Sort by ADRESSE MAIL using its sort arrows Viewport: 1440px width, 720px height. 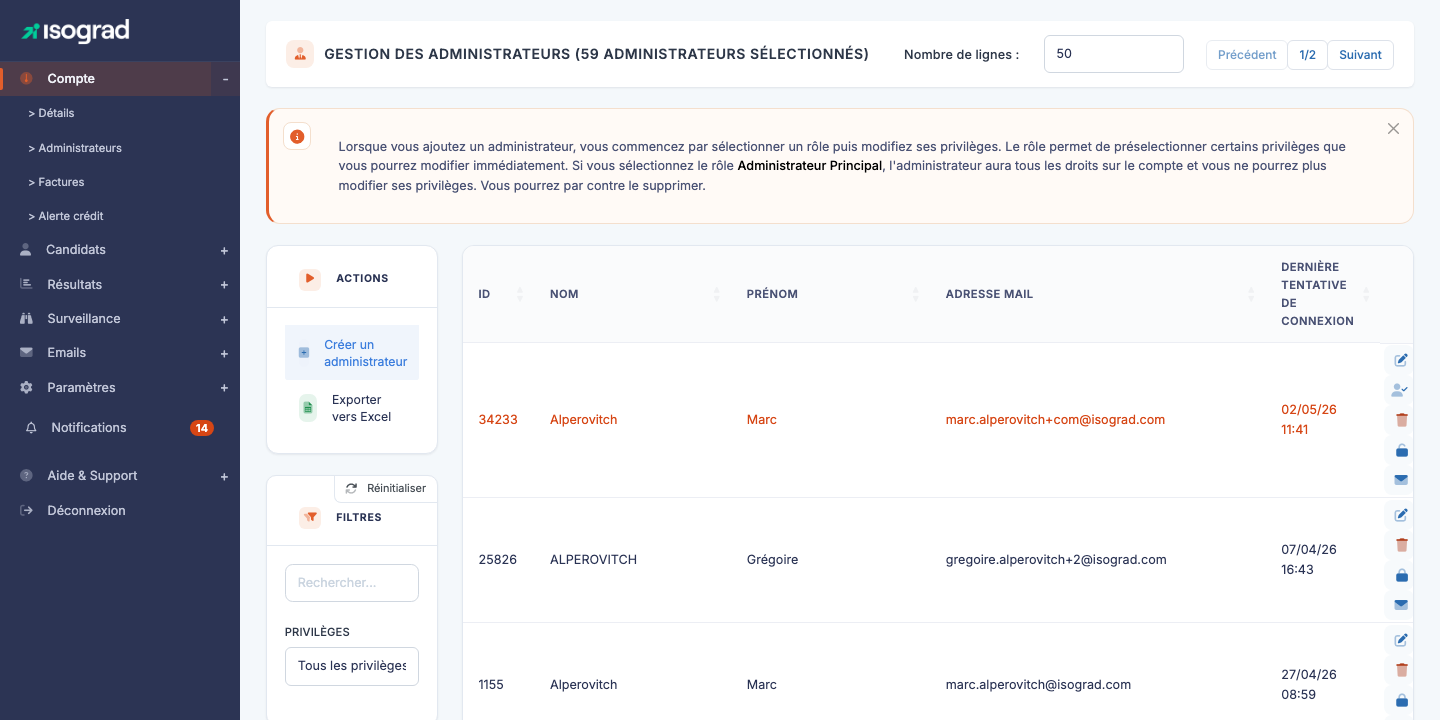point(1250,294)
